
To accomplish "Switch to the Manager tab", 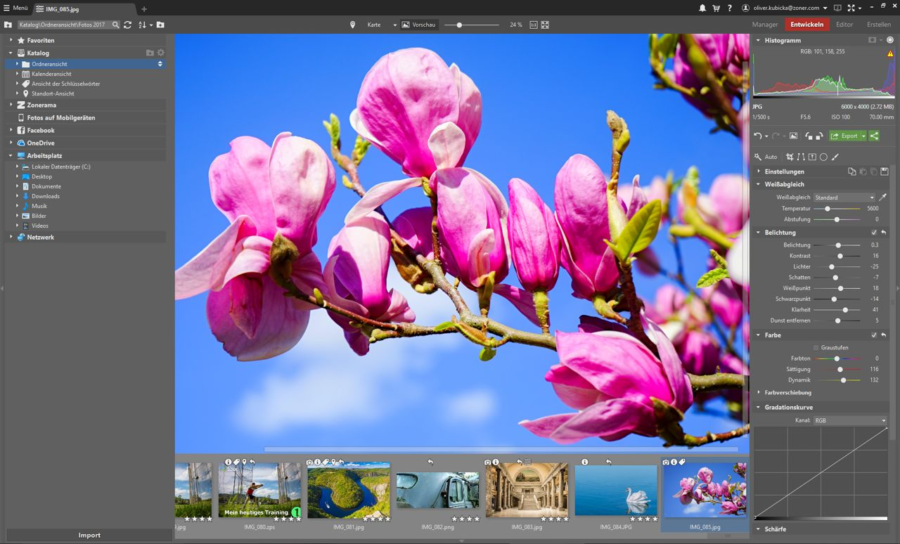I will pyautogui.click(x=765, y=24).
